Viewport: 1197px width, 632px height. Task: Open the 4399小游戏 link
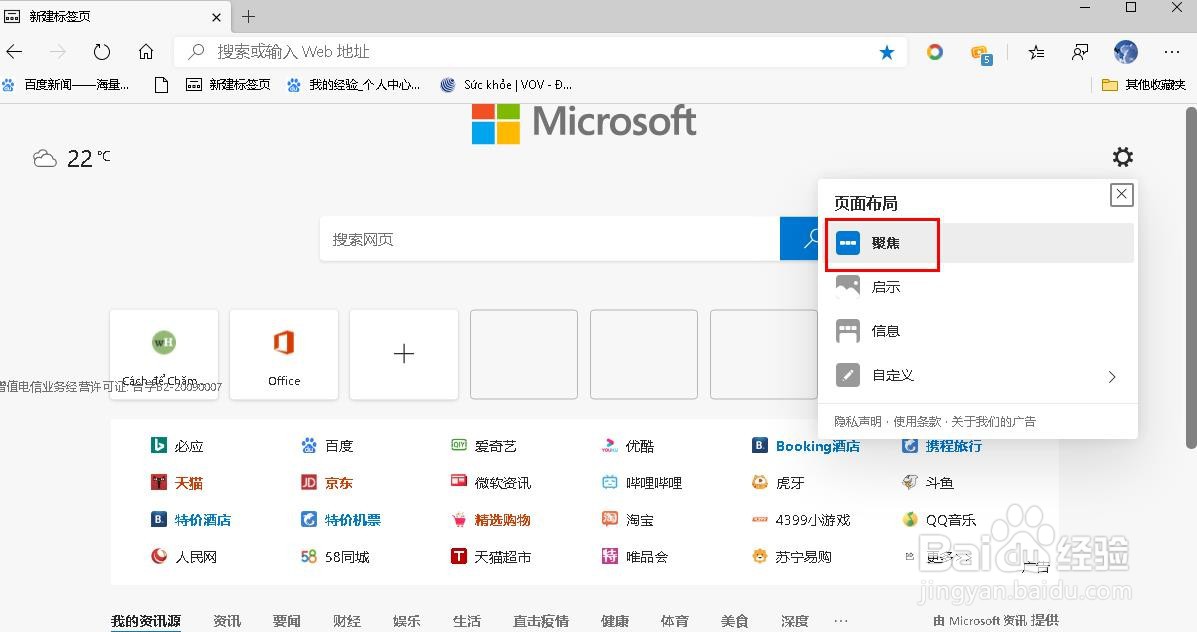(x=802, y=520)
